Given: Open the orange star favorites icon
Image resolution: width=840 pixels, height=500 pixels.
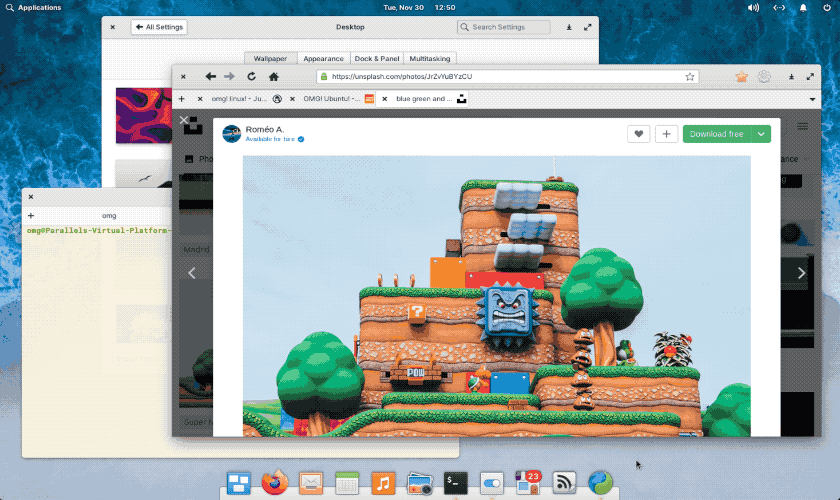Looking at the screenshot, I should coord(741,77).
